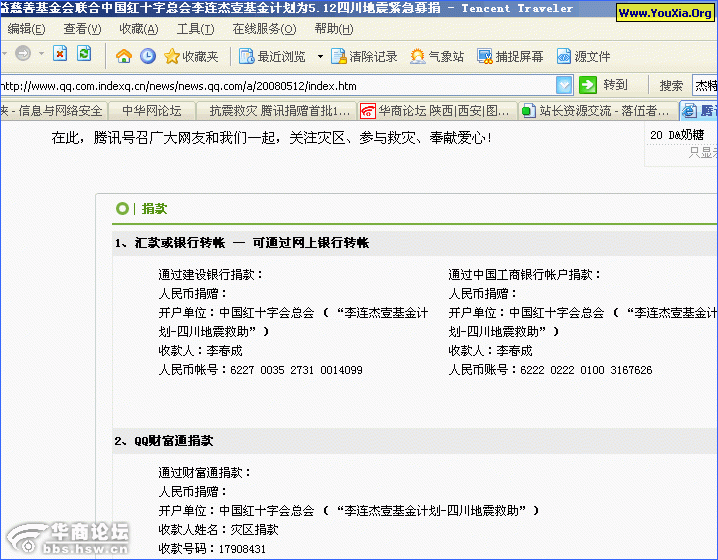
Task: Go to the Home page icon
Action: pos(126,56)
